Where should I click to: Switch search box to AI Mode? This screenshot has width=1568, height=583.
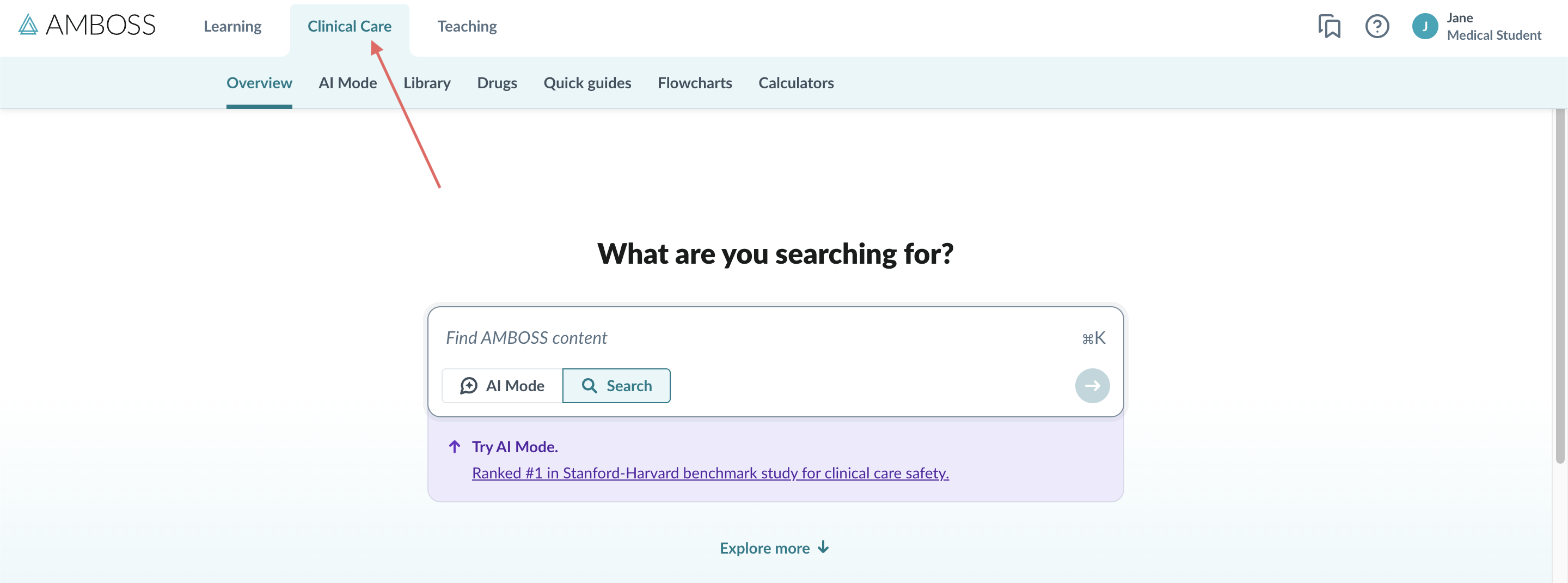pyautogui.click(x=502, y=386)
